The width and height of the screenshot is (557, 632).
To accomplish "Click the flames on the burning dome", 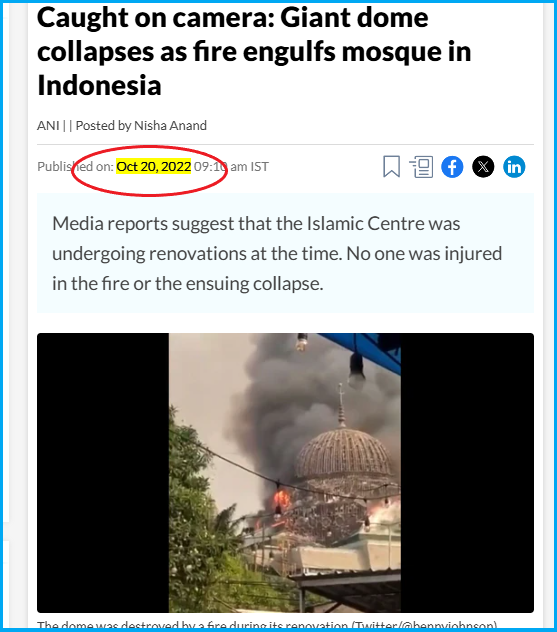I will tap(282, 500).
